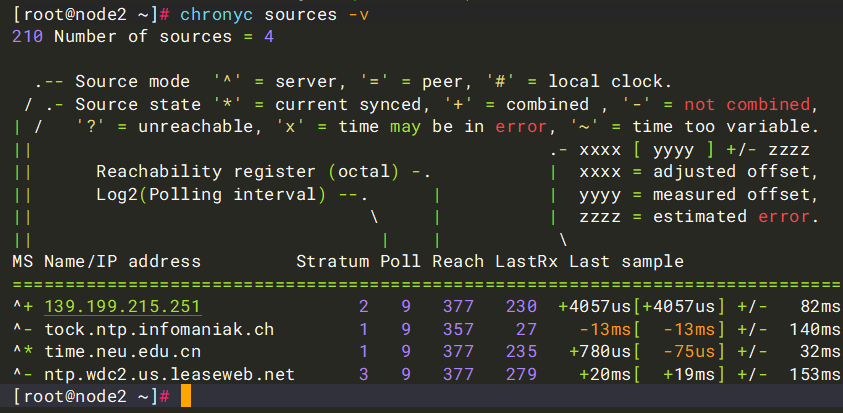Click the Stratum '2' value for 139.199.215.251
Viewport: 843px width, 413px height.
click(364, 307)
